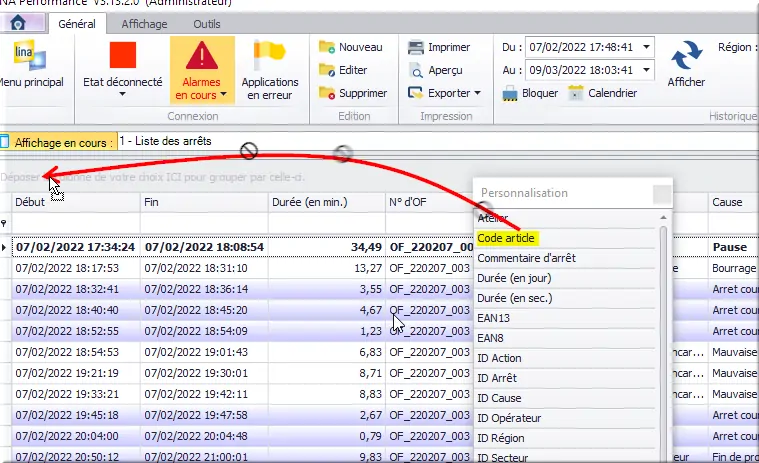759x463 pixels.
Task: Open Applications en erreur flag icon
Action: (269, 54)
